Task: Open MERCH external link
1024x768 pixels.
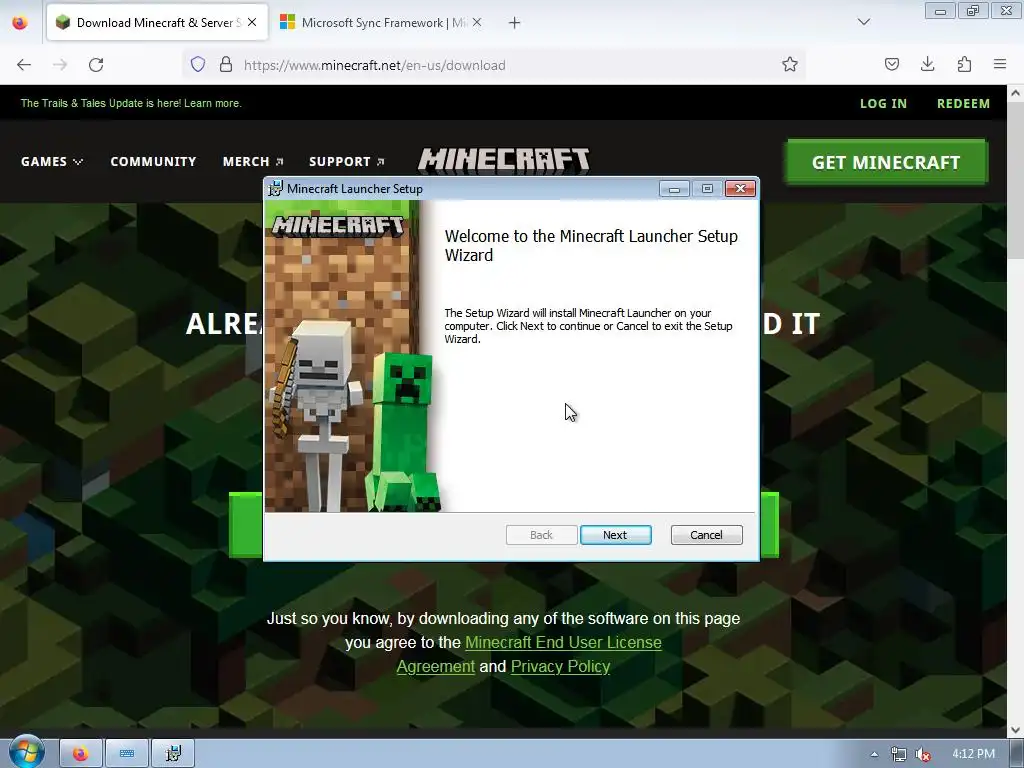Action: point(253,161)
